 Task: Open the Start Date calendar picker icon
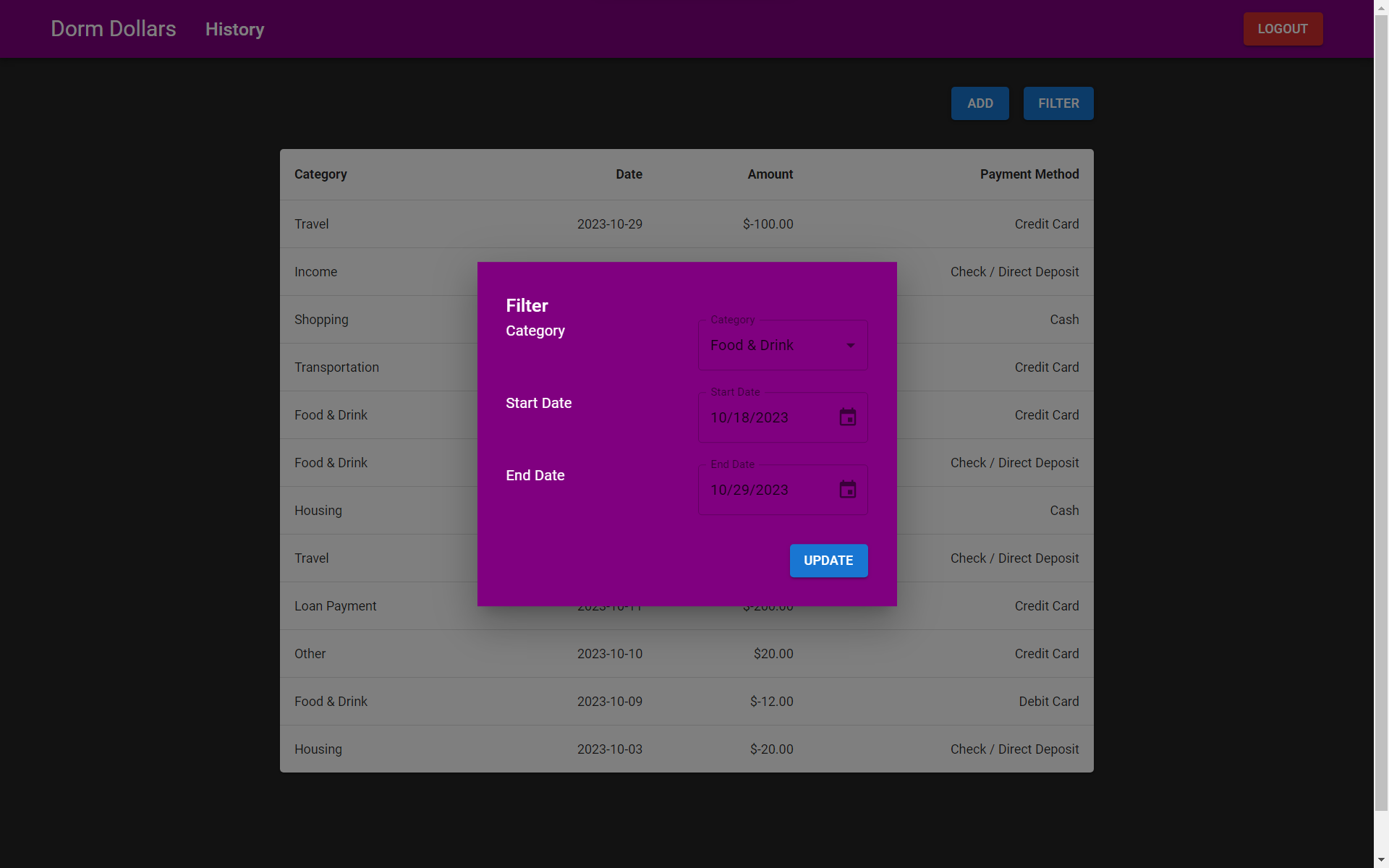(847, 417)
